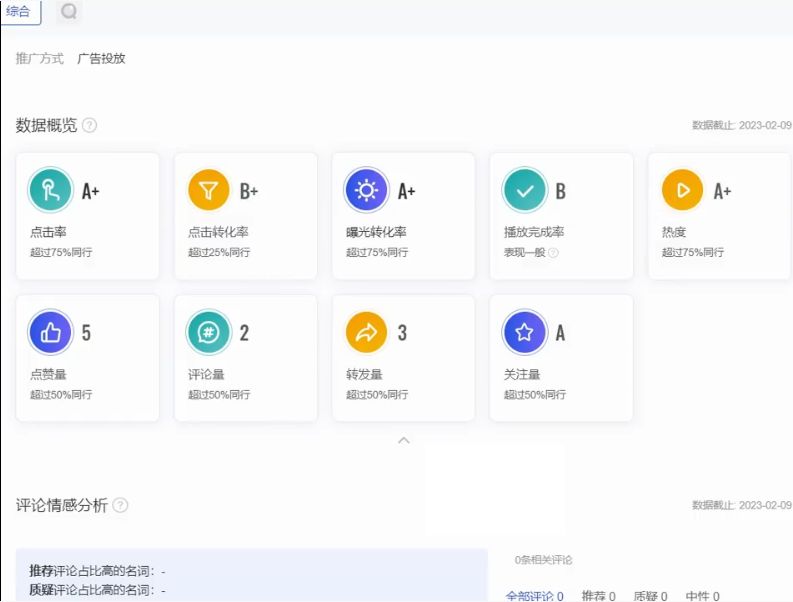
Task: Open the help icon beside 评论情感分析
Action: (x=120, y=505)
